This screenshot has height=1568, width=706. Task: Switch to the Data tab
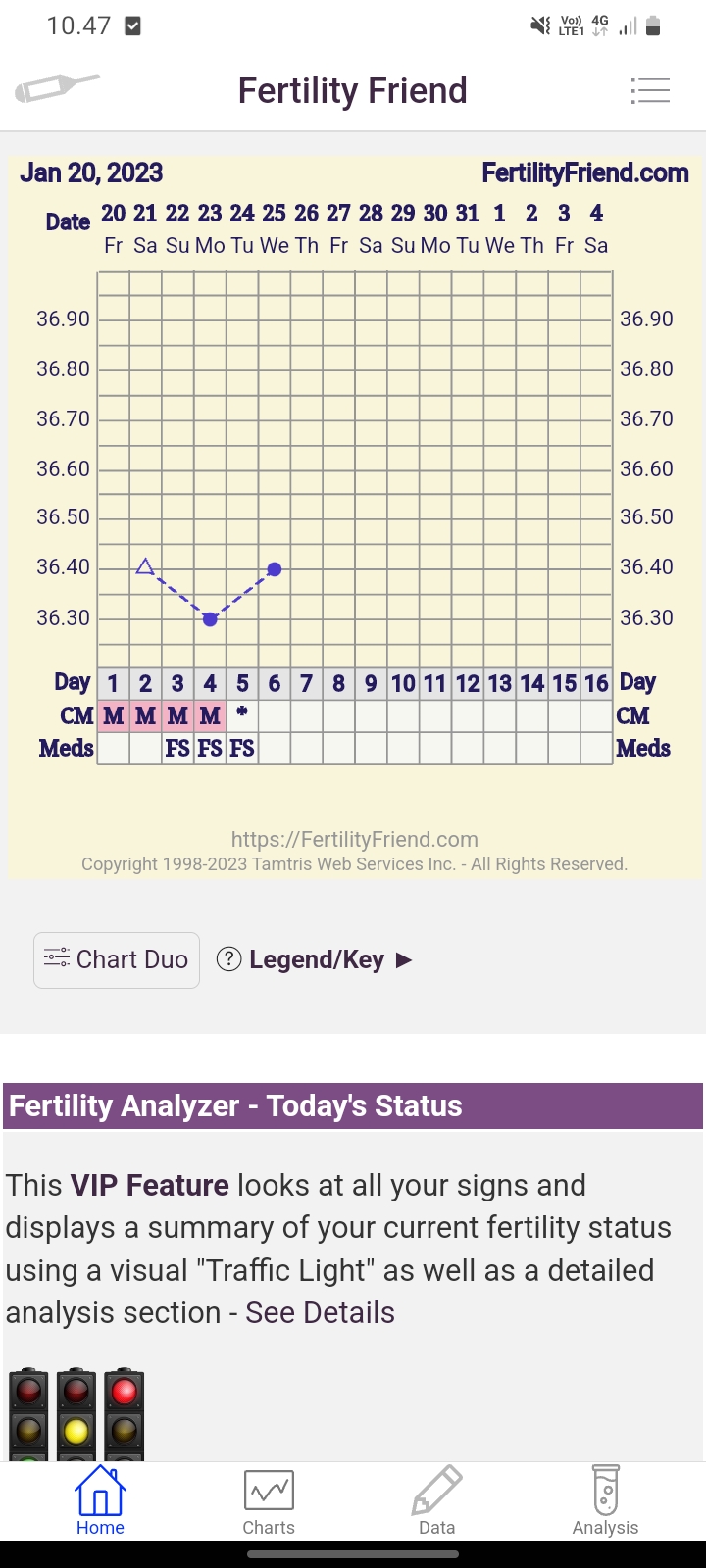(436, 1499)
